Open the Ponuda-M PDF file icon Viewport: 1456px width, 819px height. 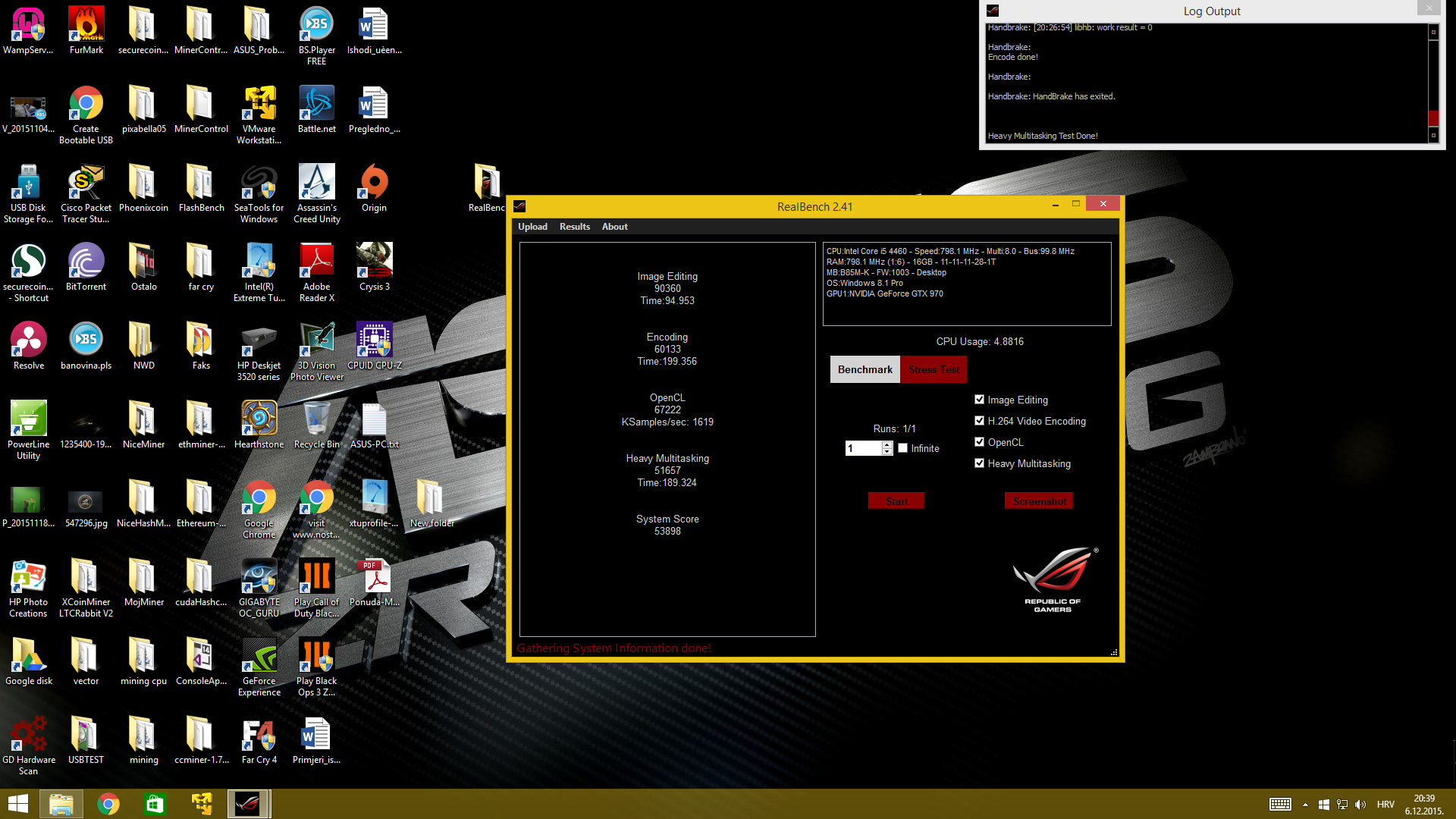(x=374, y=582)
